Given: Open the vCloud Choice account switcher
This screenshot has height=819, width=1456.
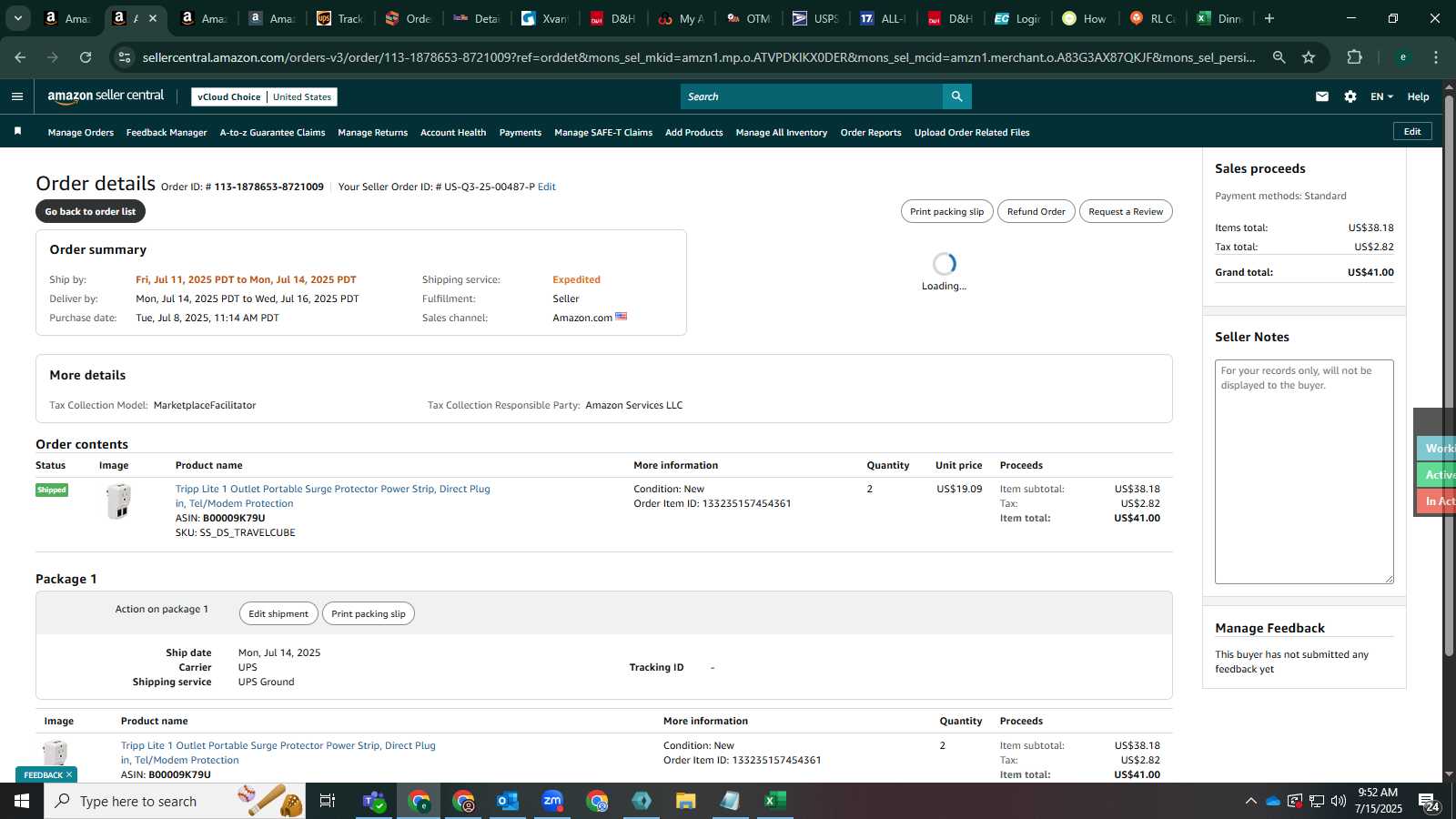Looking at the screenshot, I should tap(264, 96).
